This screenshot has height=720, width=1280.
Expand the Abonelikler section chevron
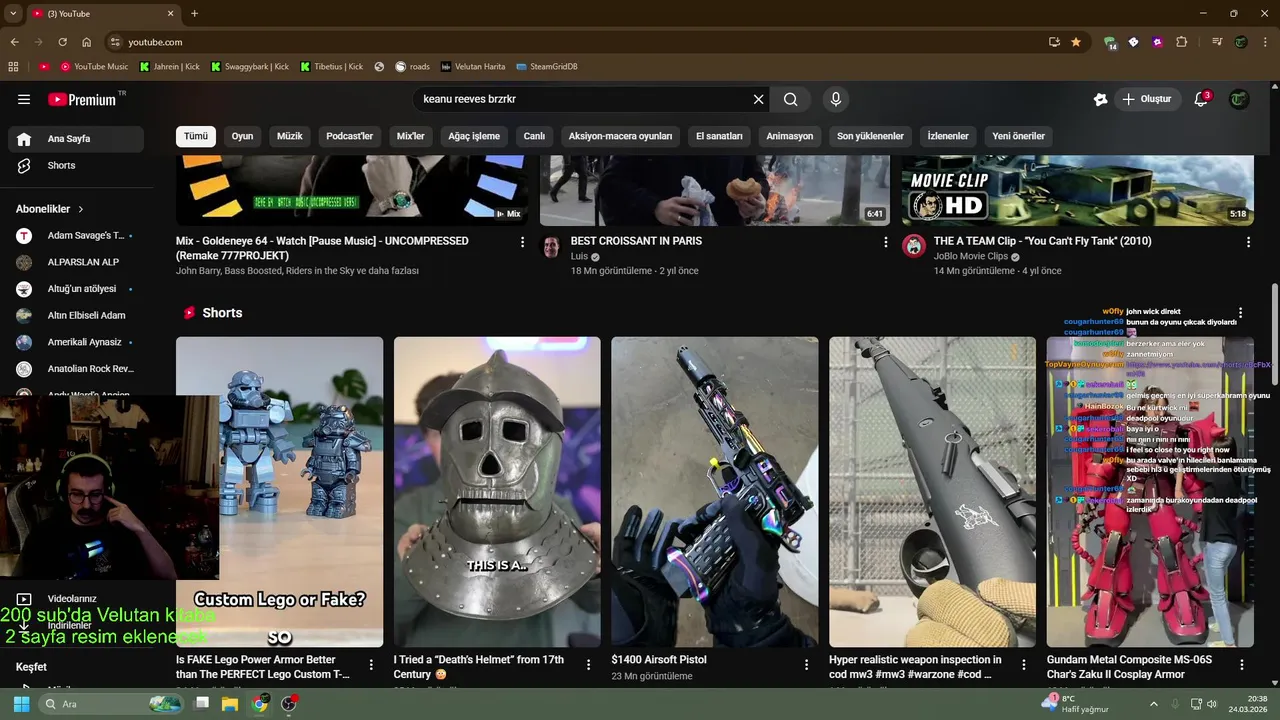point(81,209)
